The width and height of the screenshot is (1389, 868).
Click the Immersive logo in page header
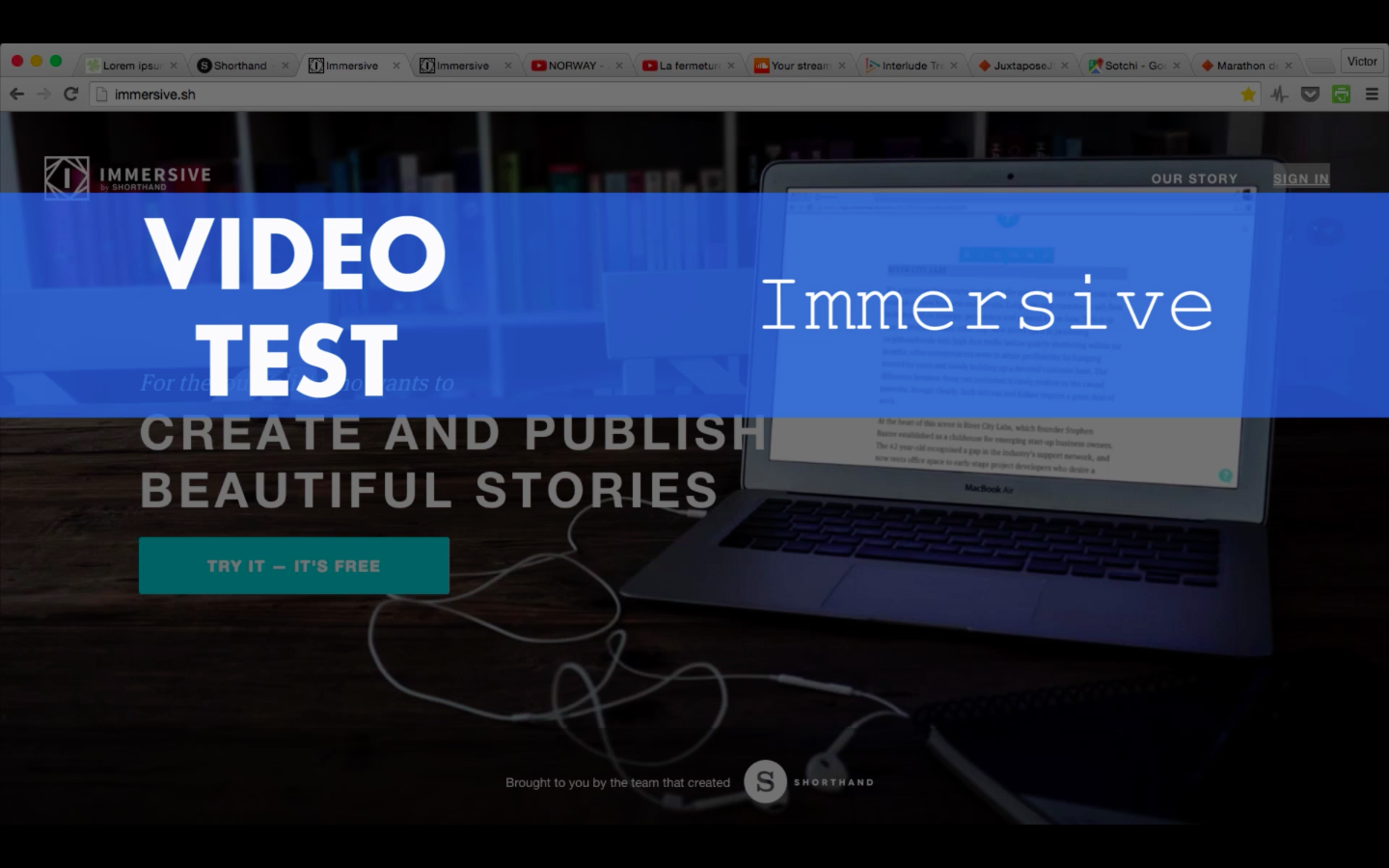[127, 177]
